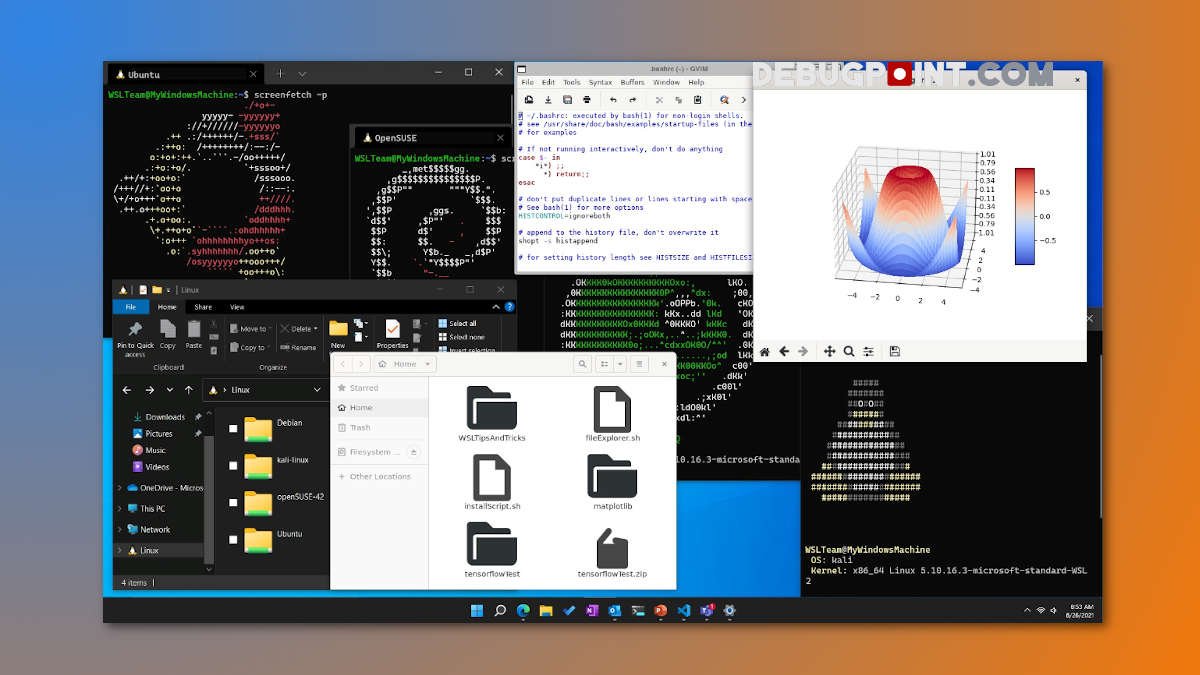This screenshot has height=675, width=1200.
Task: Check the box next to openSUSE-42 folder
Action: [x=234, y=502]
